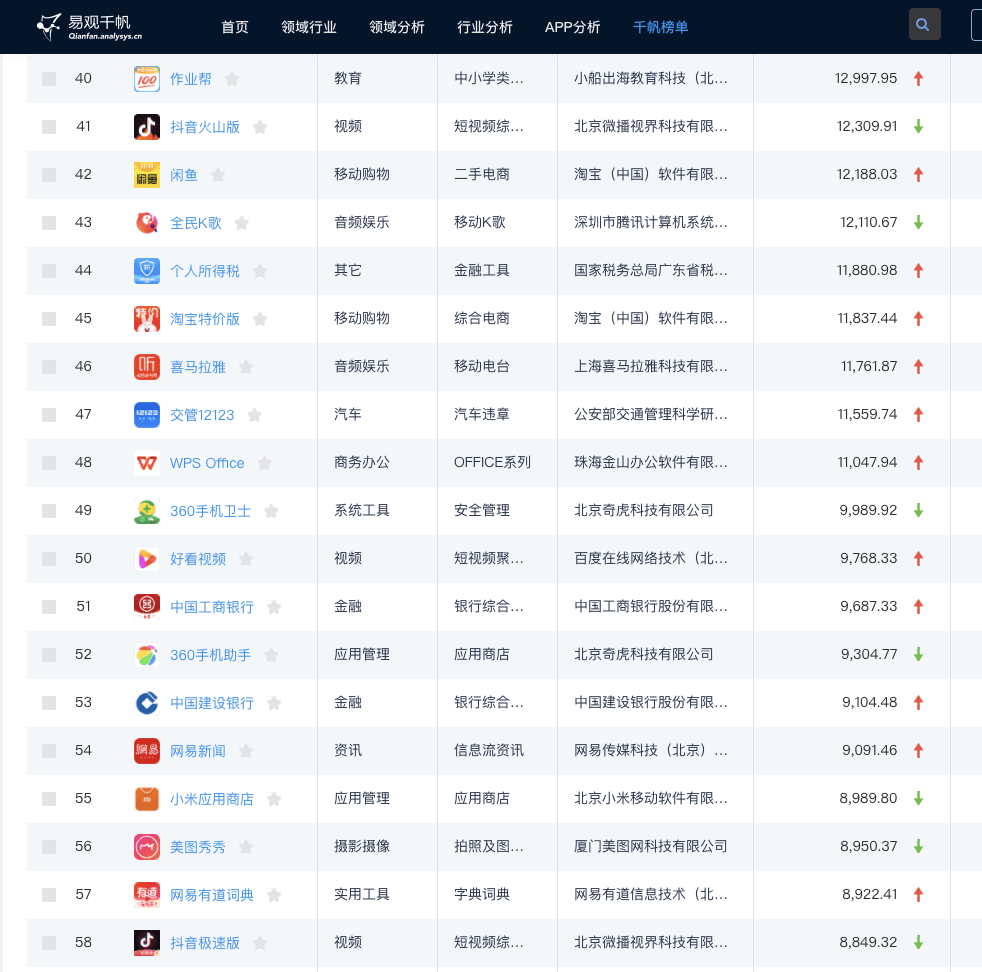The height and width of the screenshot is (972, 982).
Task: Click the 360手机卫士 app icon
Action: coord(147,511)
